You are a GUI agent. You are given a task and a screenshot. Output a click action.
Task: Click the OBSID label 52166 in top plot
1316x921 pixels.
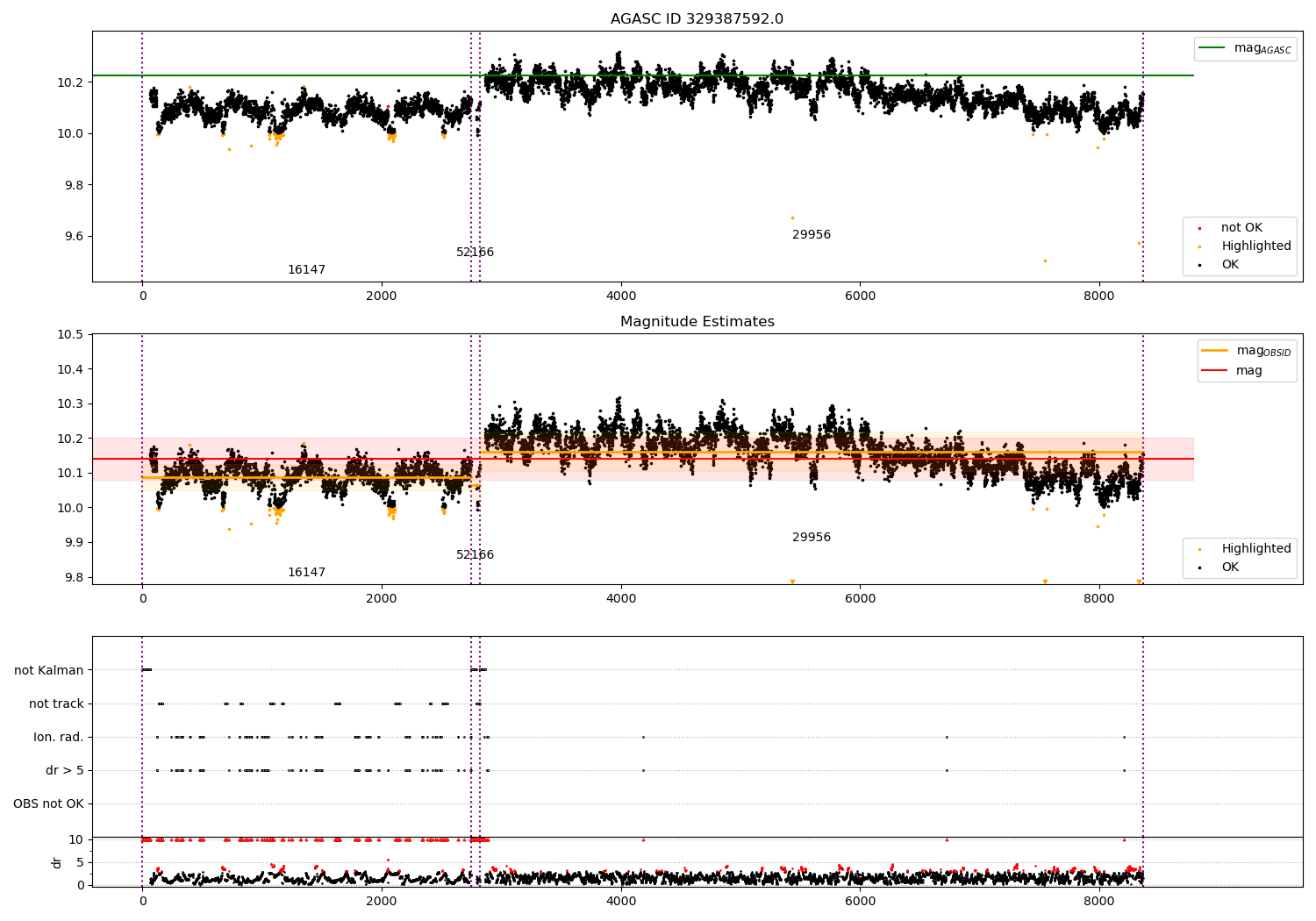coord(475,253)
